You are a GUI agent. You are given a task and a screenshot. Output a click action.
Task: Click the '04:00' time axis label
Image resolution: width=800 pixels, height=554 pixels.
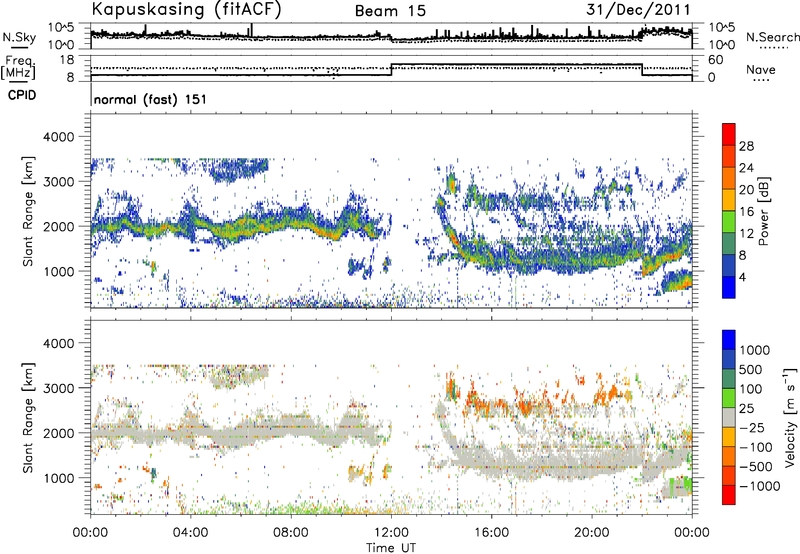(x=191, y=533)
